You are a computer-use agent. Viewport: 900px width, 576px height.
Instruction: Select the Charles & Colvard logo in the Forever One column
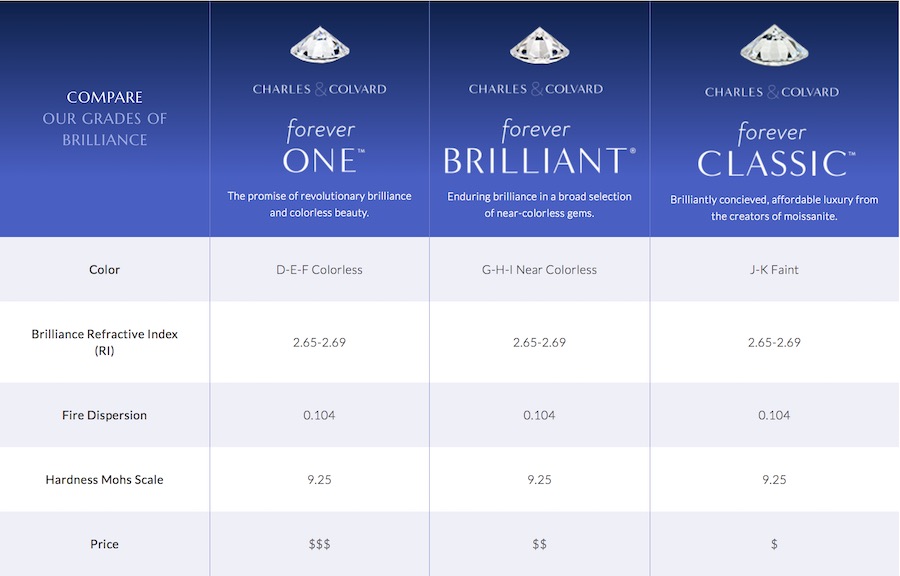[320, 89]
